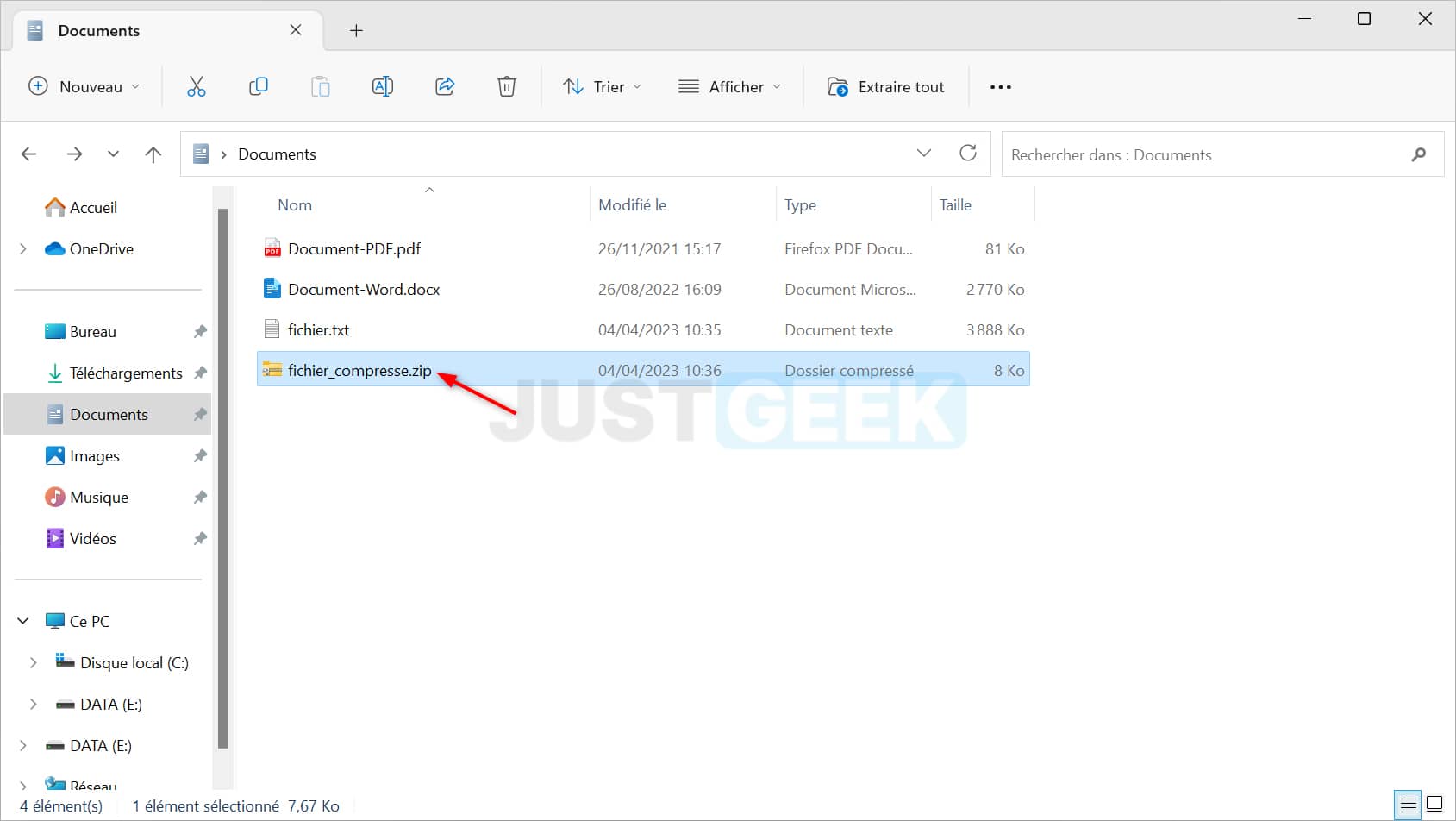Click the Share icon in toolbar

point(445,86)
